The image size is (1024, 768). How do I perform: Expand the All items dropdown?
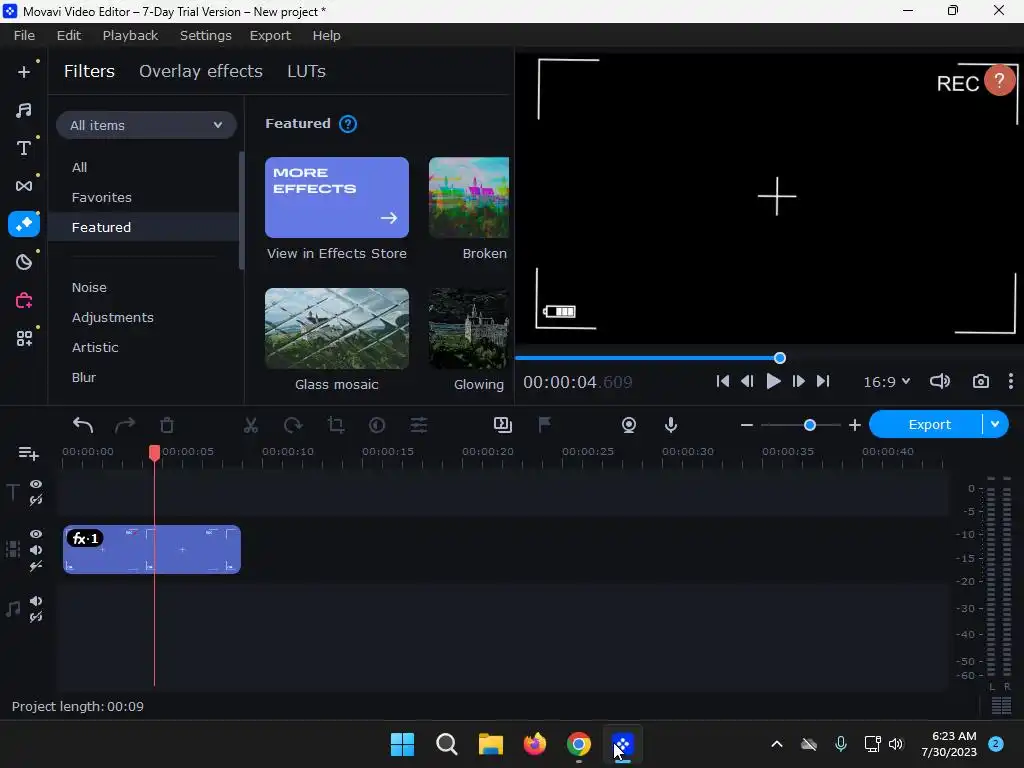(146, 125)
